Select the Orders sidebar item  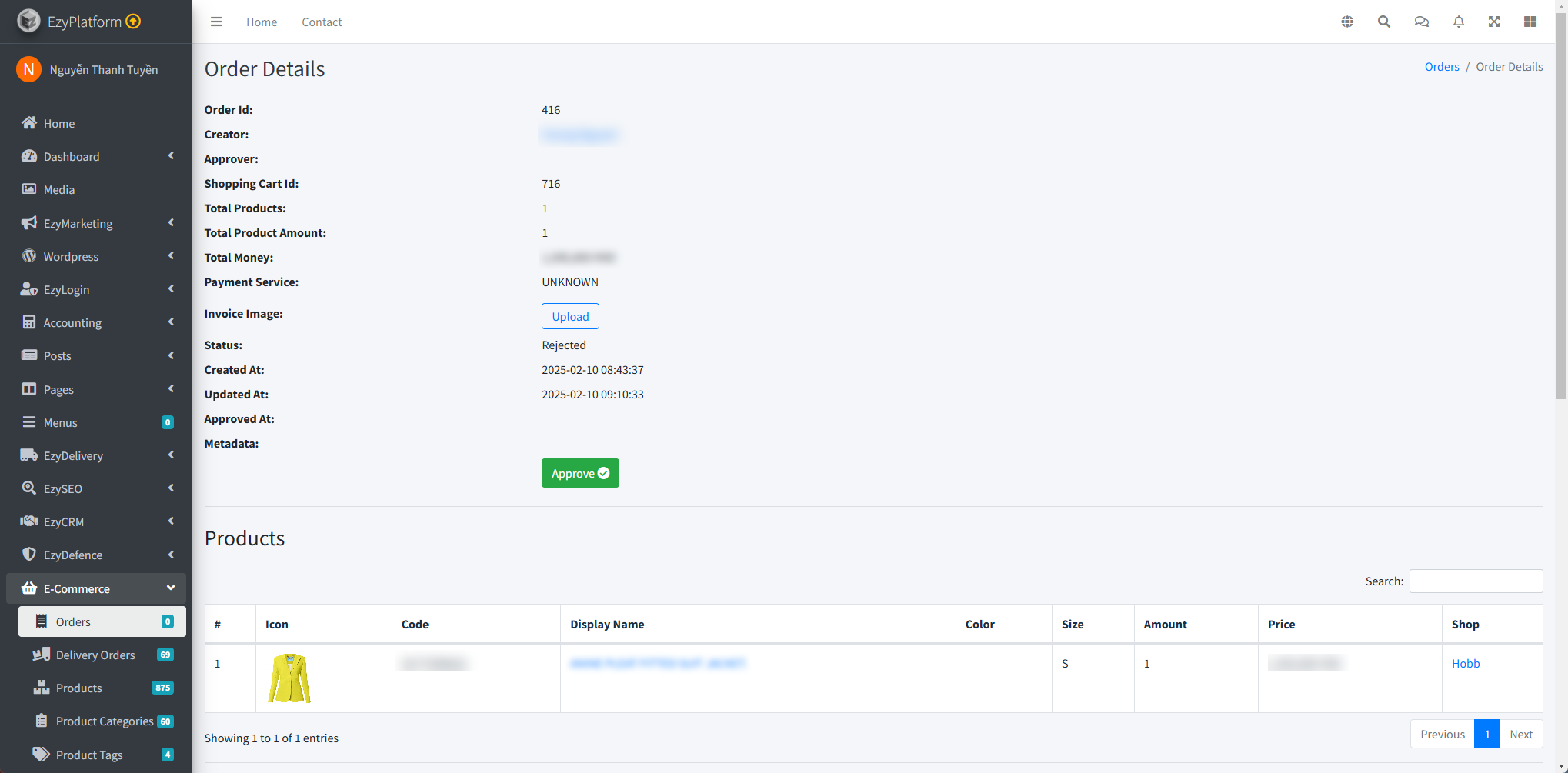click(102, 621)
